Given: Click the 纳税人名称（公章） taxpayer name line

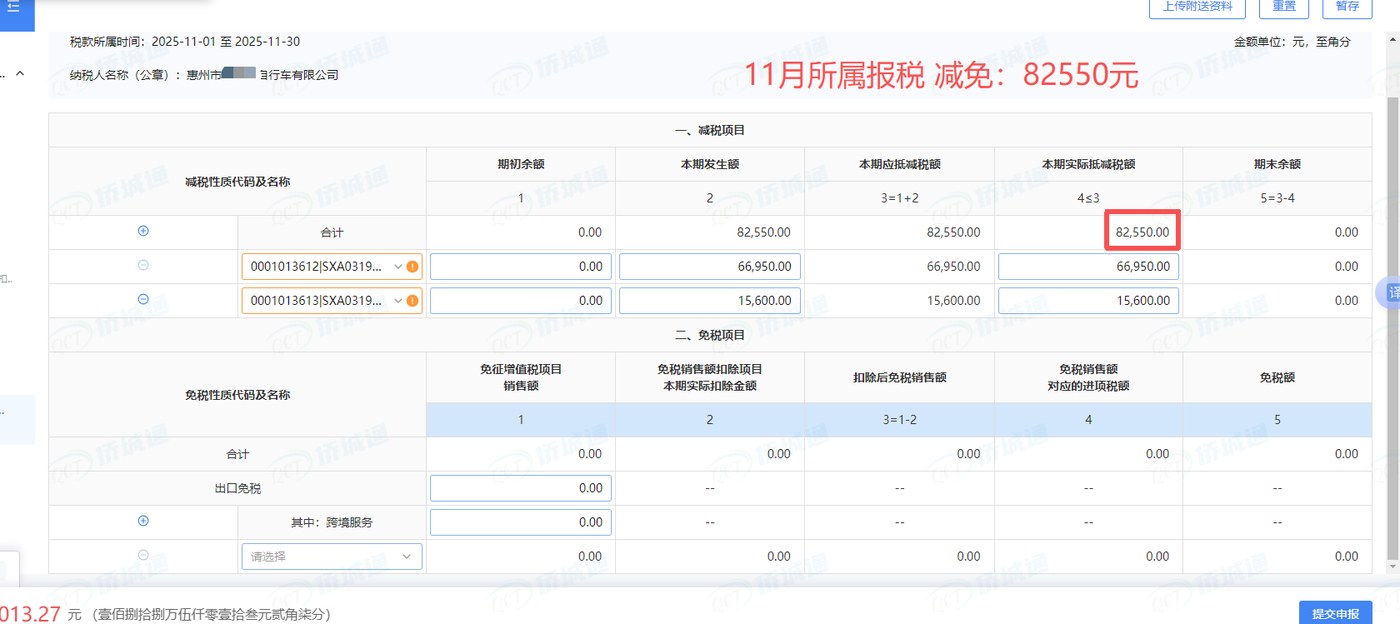Looking at the screenshot, I should (204, 75).
